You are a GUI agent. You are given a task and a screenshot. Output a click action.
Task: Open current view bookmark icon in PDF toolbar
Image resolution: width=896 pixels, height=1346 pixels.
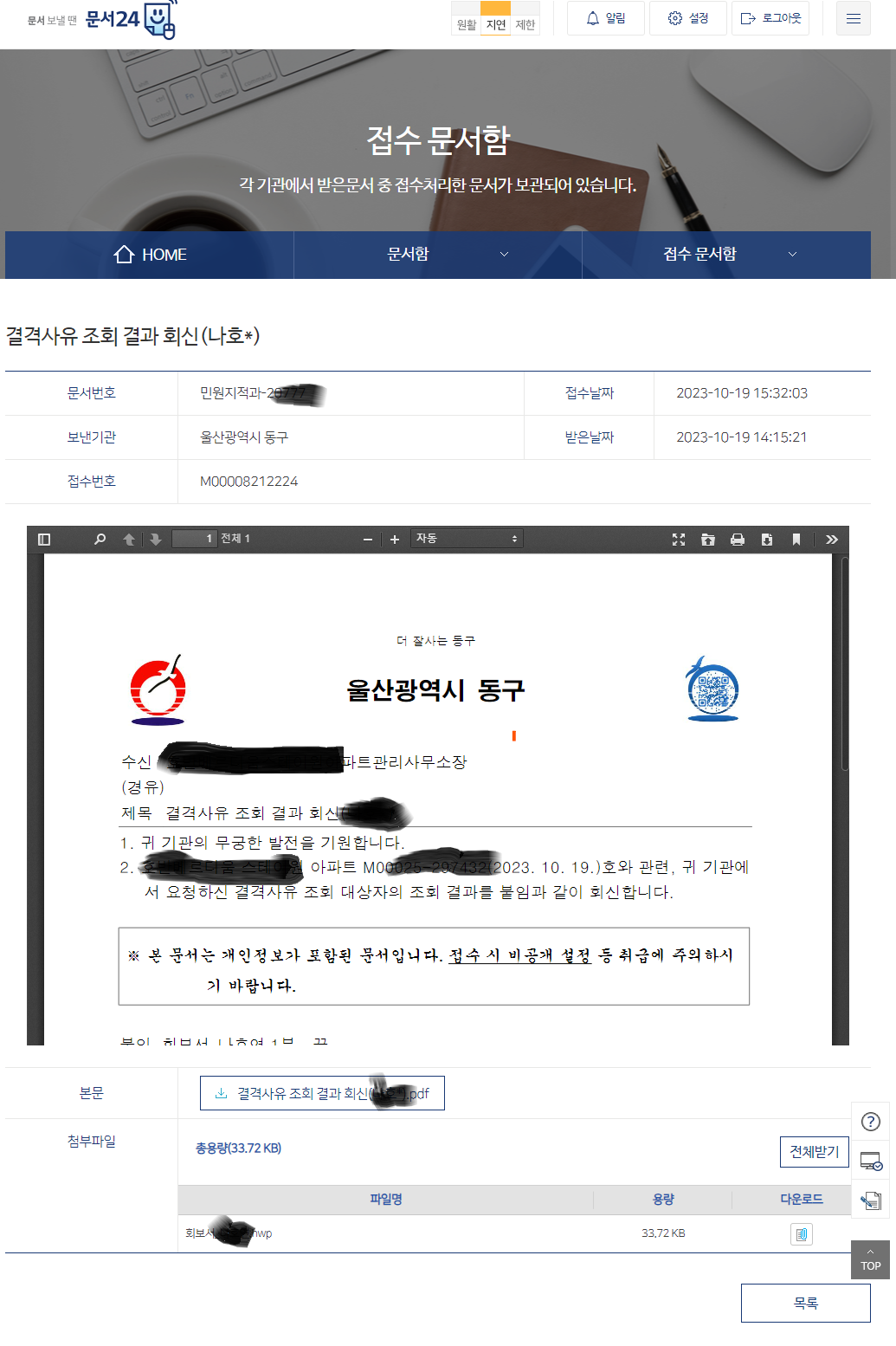797,538
